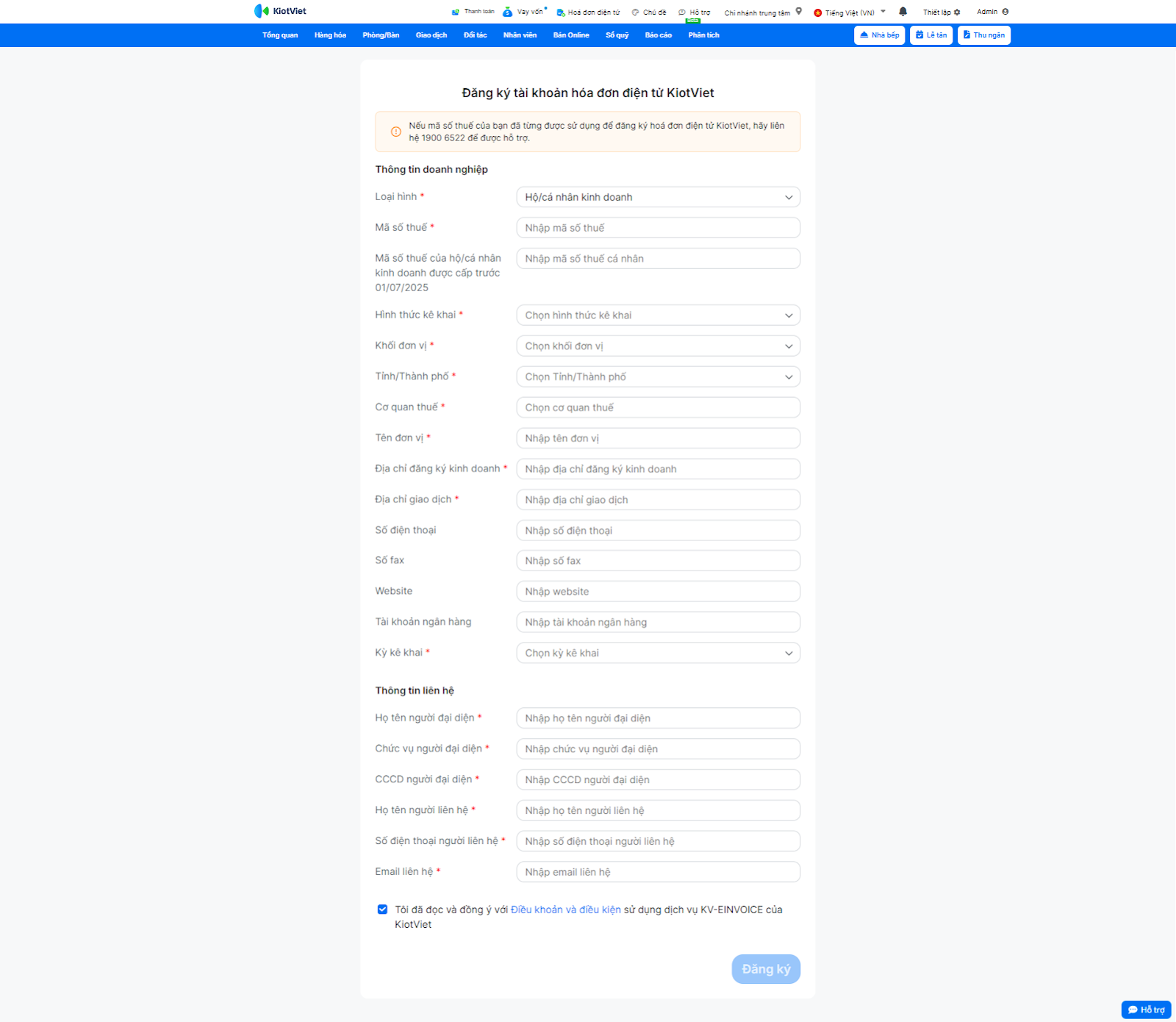This screenshot has width=1176, height=1022.
Task: Open the notifications bell
Action: (x=903, y=12)
